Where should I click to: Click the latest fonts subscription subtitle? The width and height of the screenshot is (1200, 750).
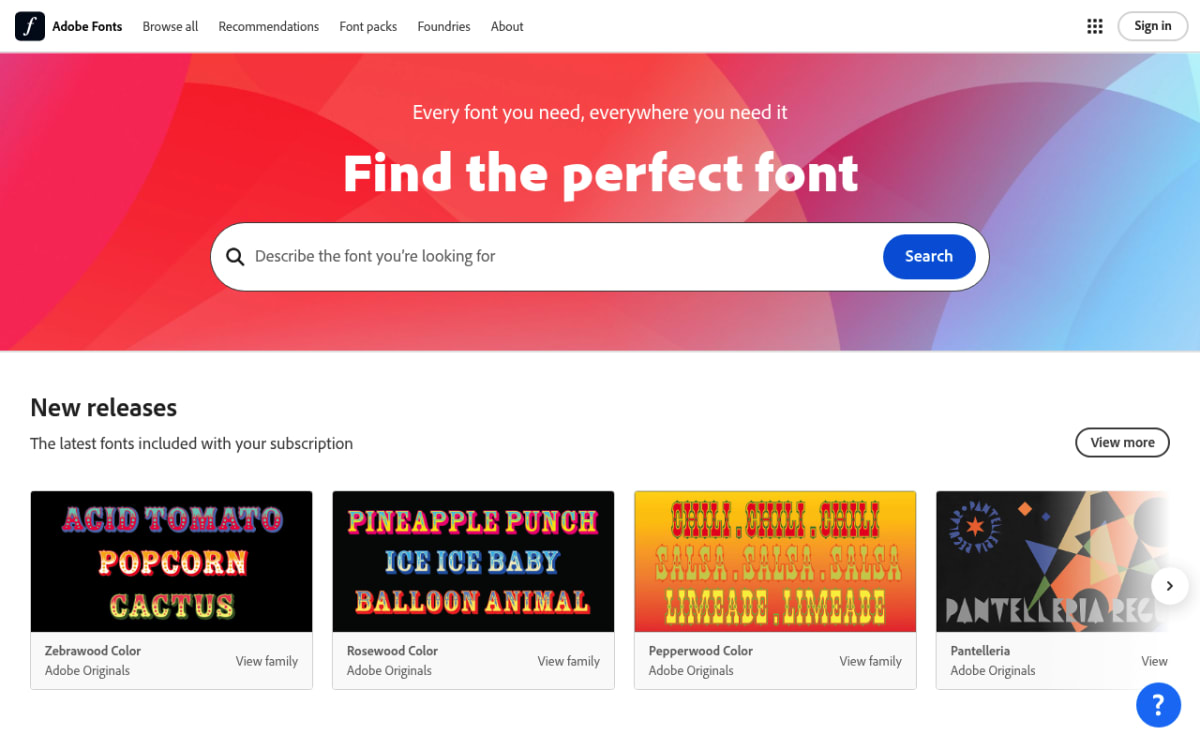(191, 443)
